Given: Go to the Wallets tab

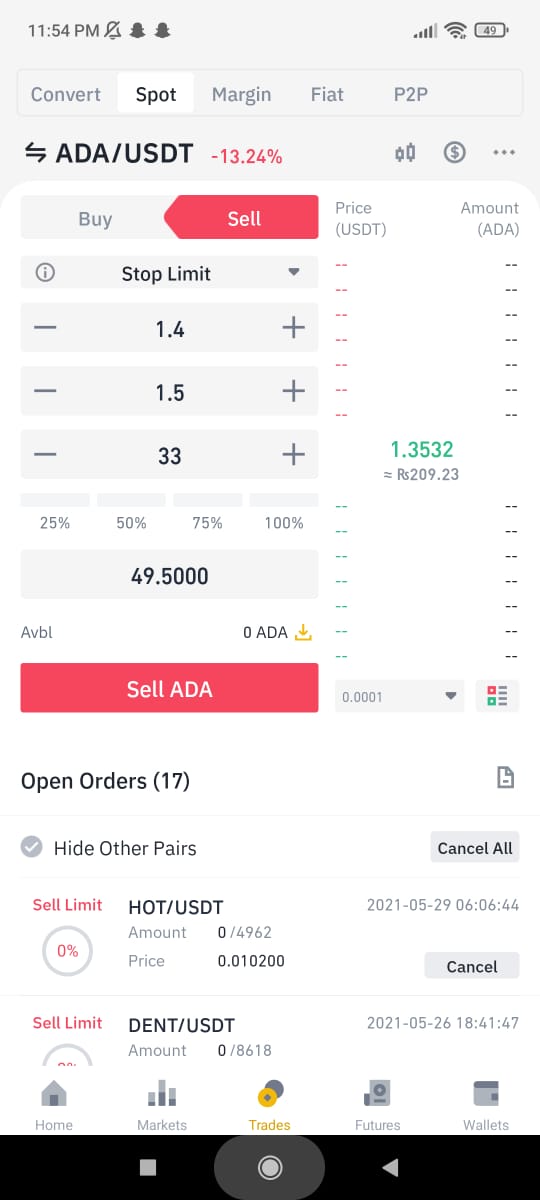Looking at the screenshot, I should click(486, 1105).
